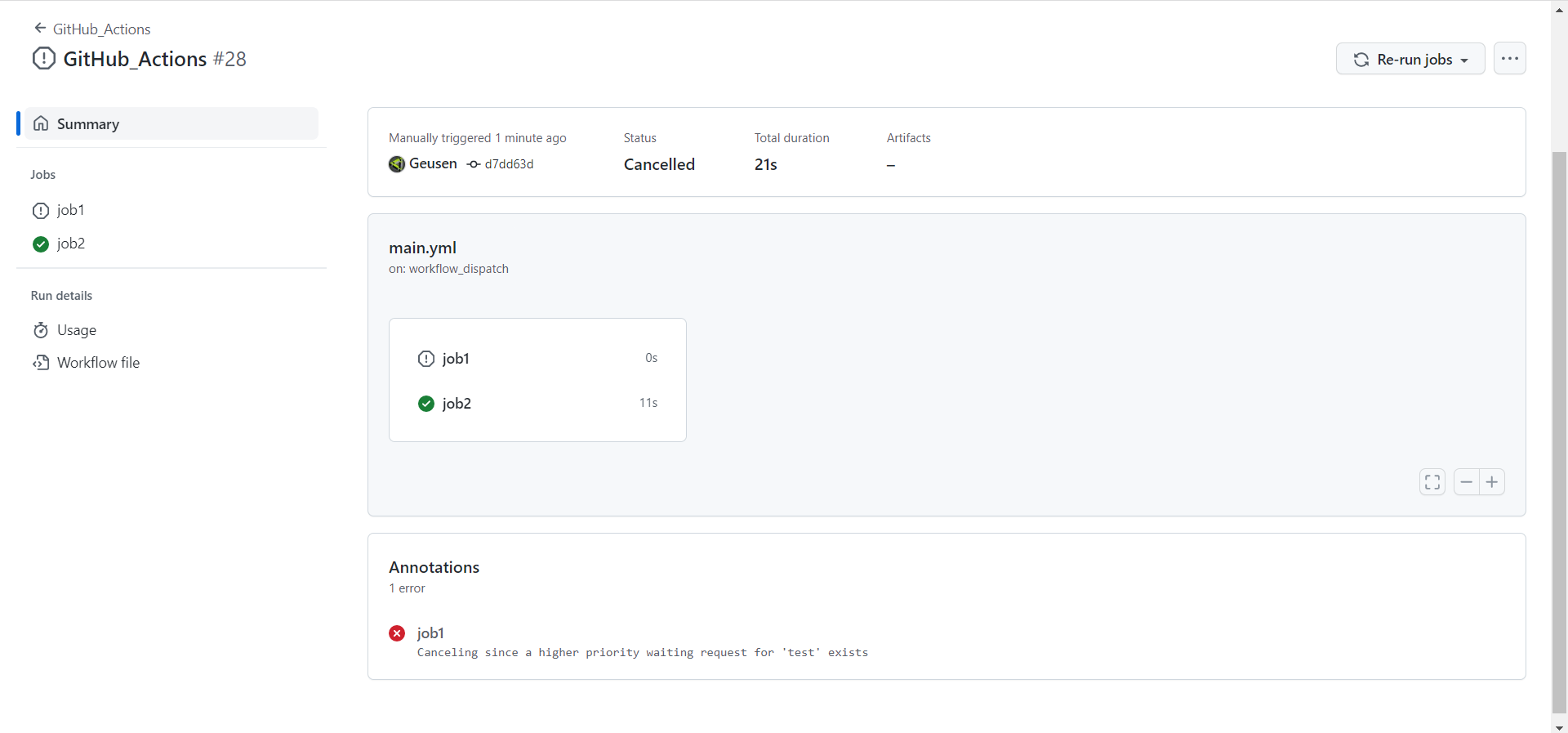Click the Total duration label
1568x733 pixels.
(x=792, y=138)
